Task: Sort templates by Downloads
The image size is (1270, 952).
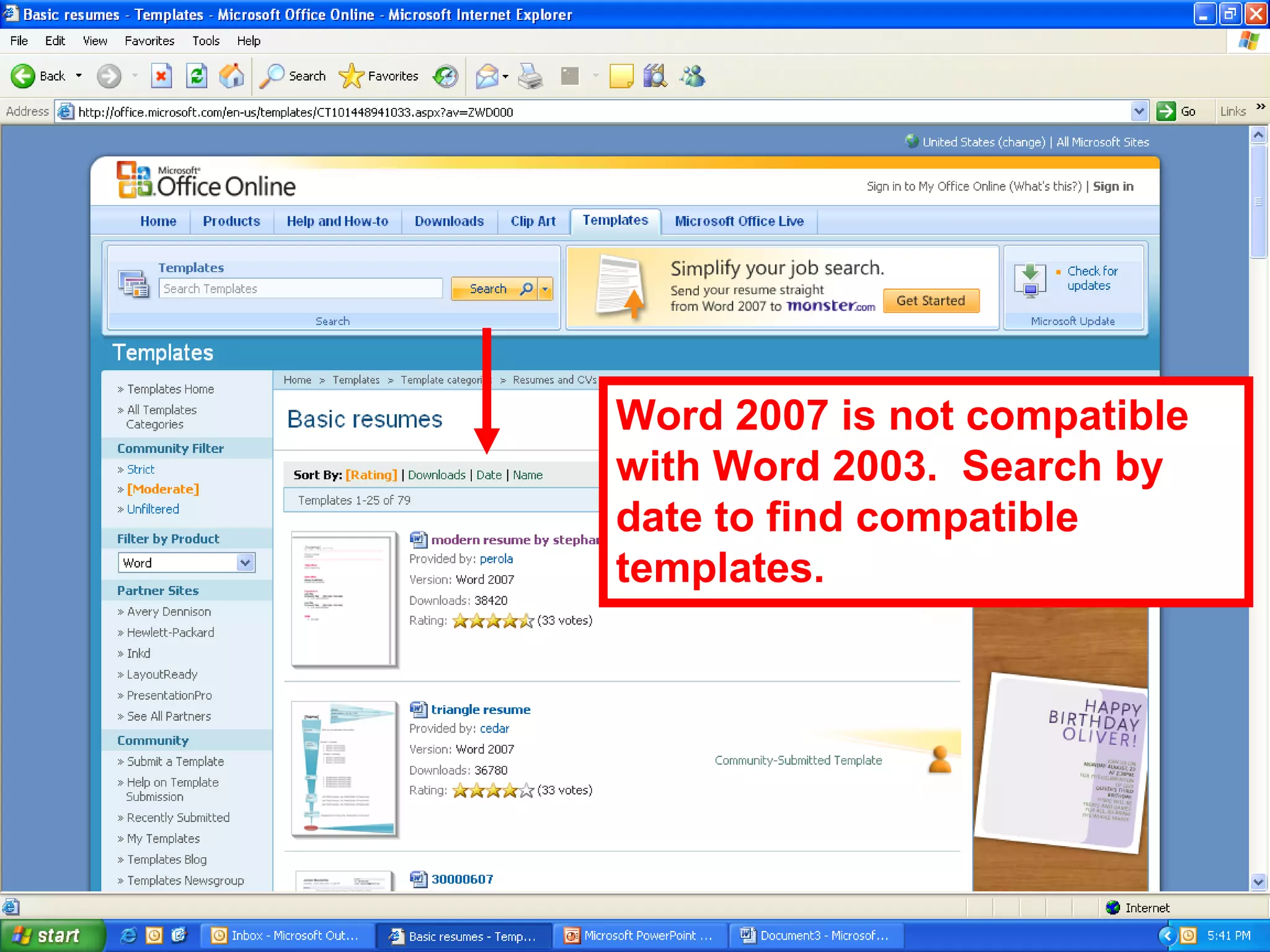Action: point(437,475)
